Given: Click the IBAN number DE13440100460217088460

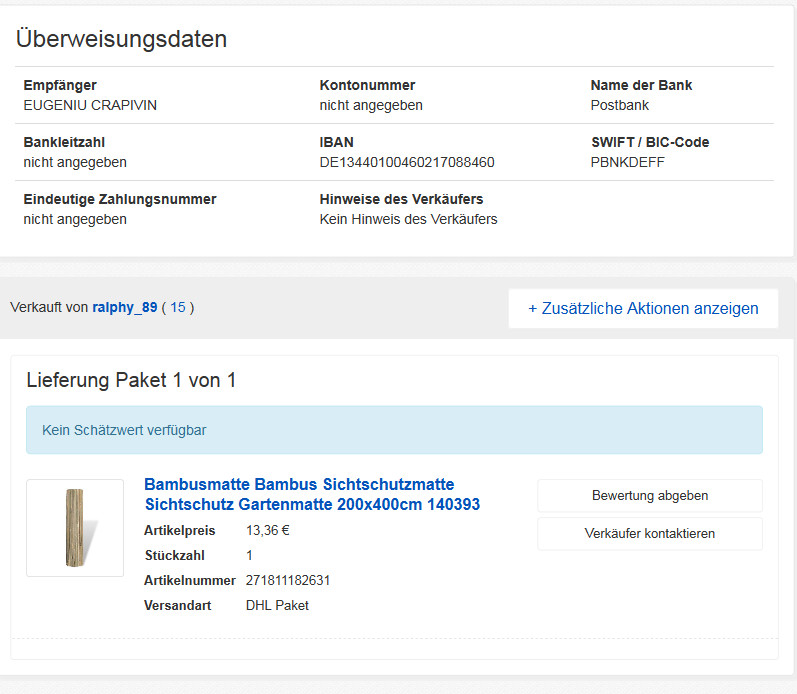Looking at the screenshot, I should tap(407, 162).
